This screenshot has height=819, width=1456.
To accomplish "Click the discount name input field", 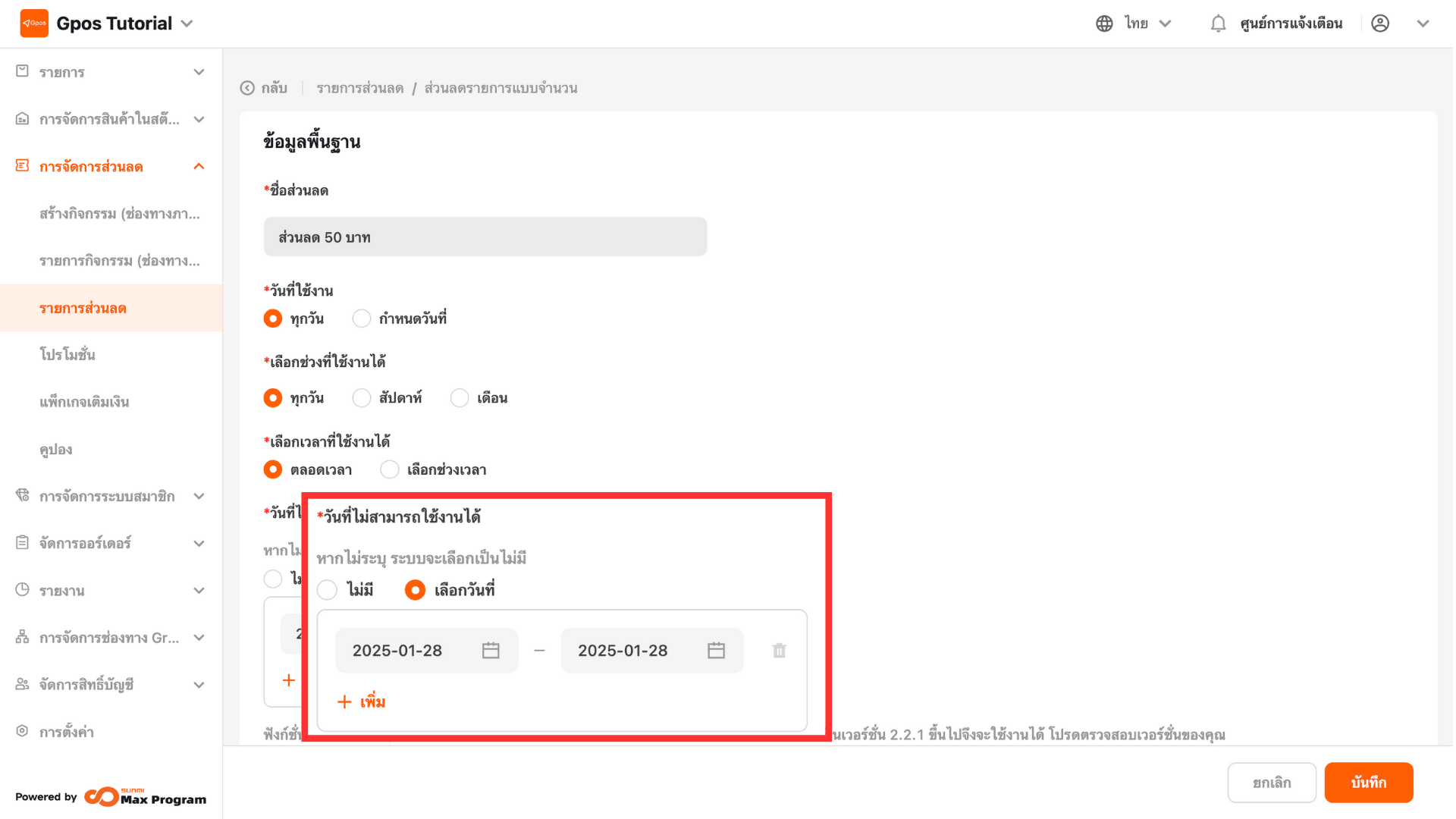I will tap(485, 237).
